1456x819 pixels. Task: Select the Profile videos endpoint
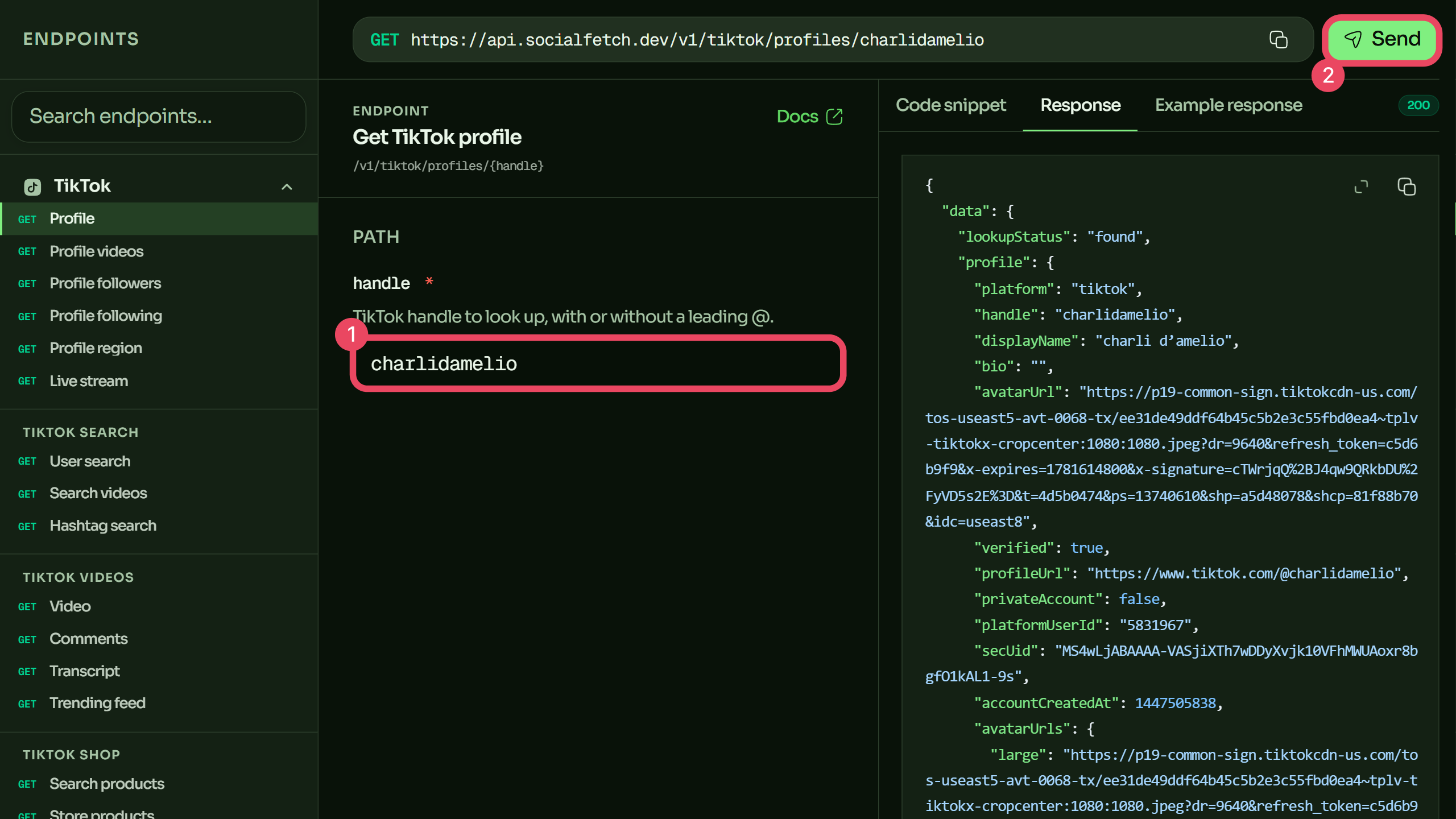[159, 251]
